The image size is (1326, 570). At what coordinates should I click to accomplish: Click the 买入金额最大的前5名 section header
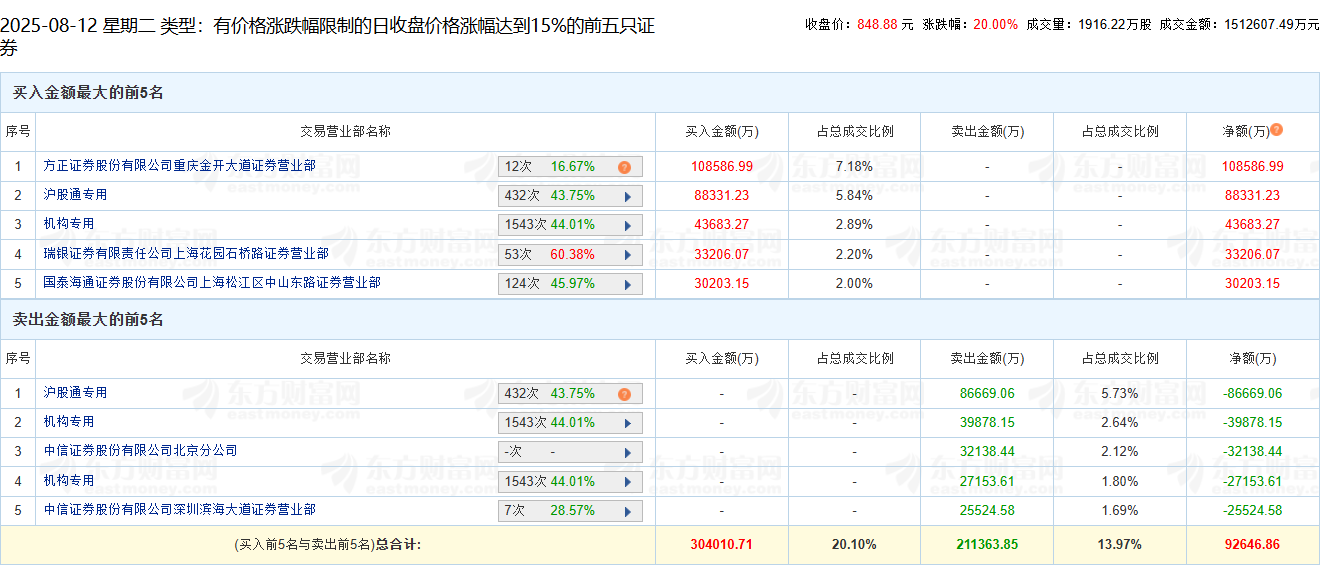(88, 93)
